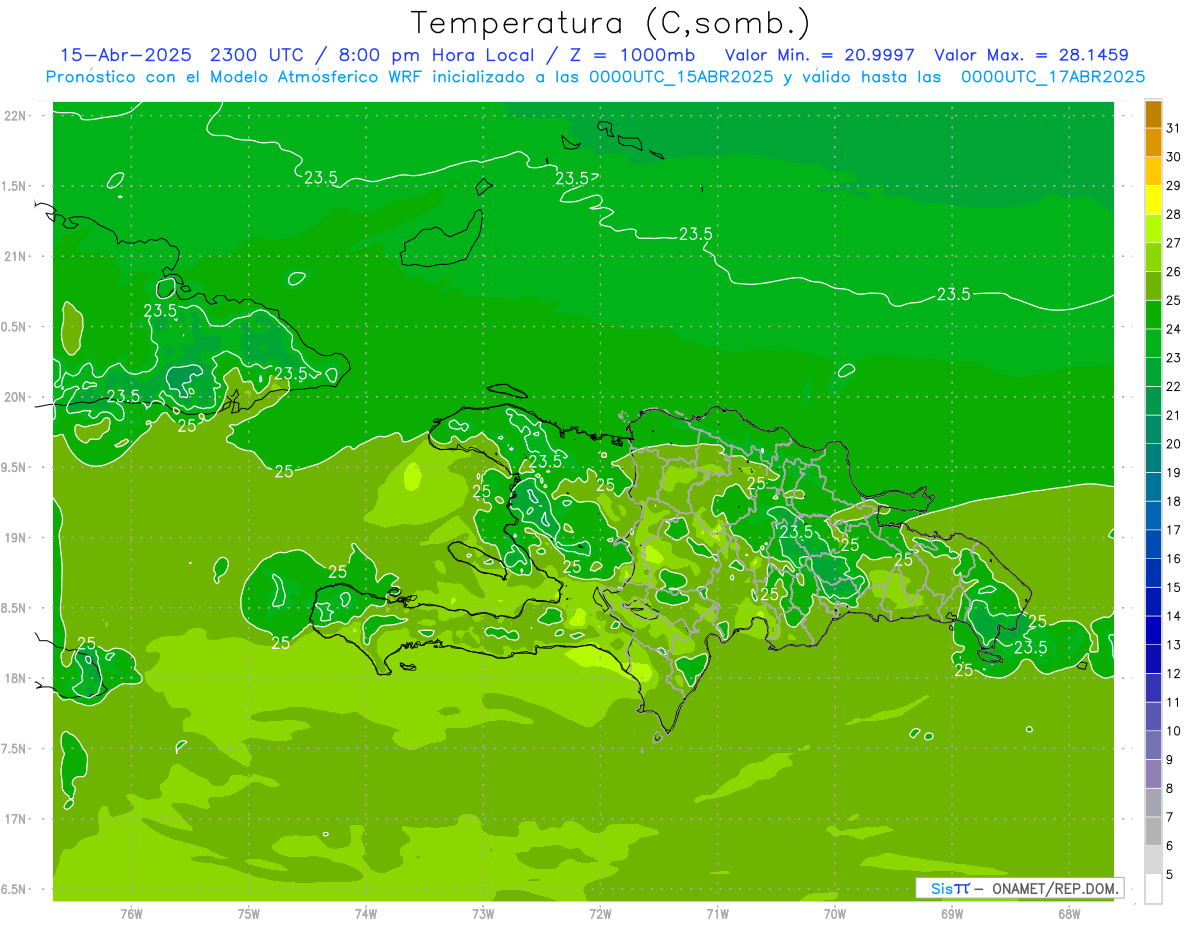Image resolution: width=1200 pixels, height=927 pixels.
Task: Pick the blue legend color between 16 and 17
Action: (1153, 545)
